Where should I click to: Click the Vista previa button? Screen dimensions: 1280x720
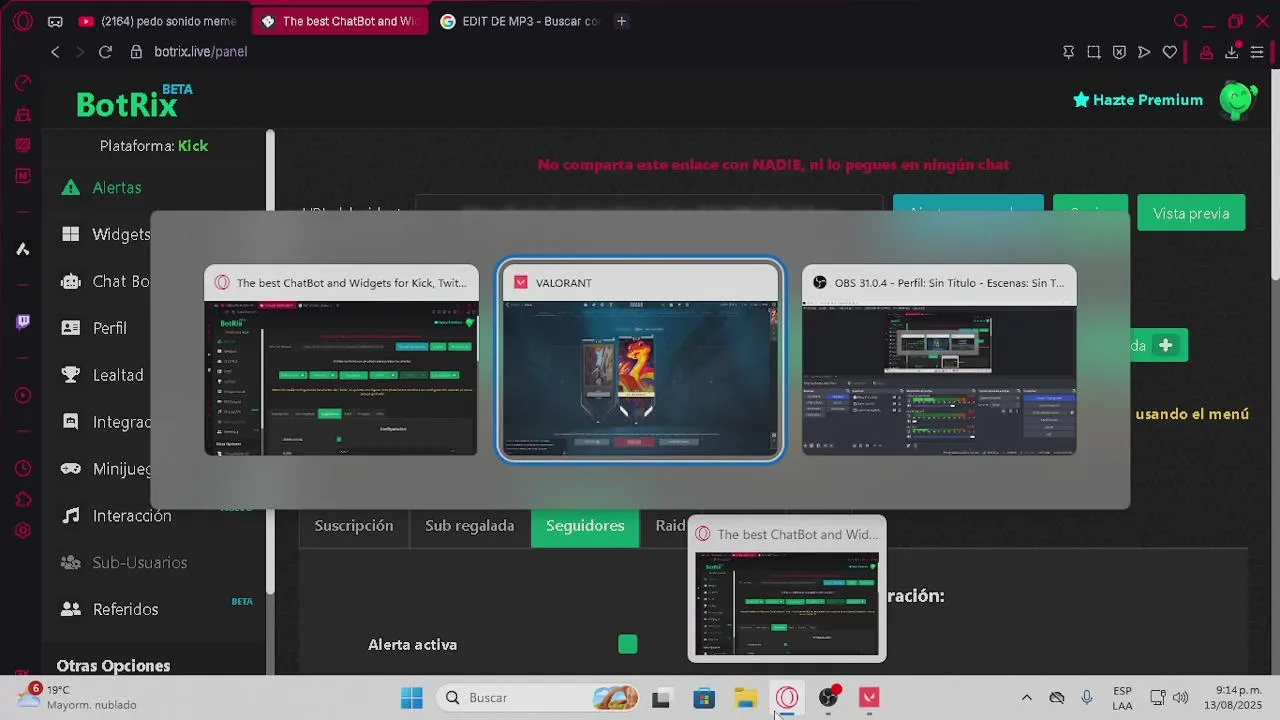(1191, 213)
